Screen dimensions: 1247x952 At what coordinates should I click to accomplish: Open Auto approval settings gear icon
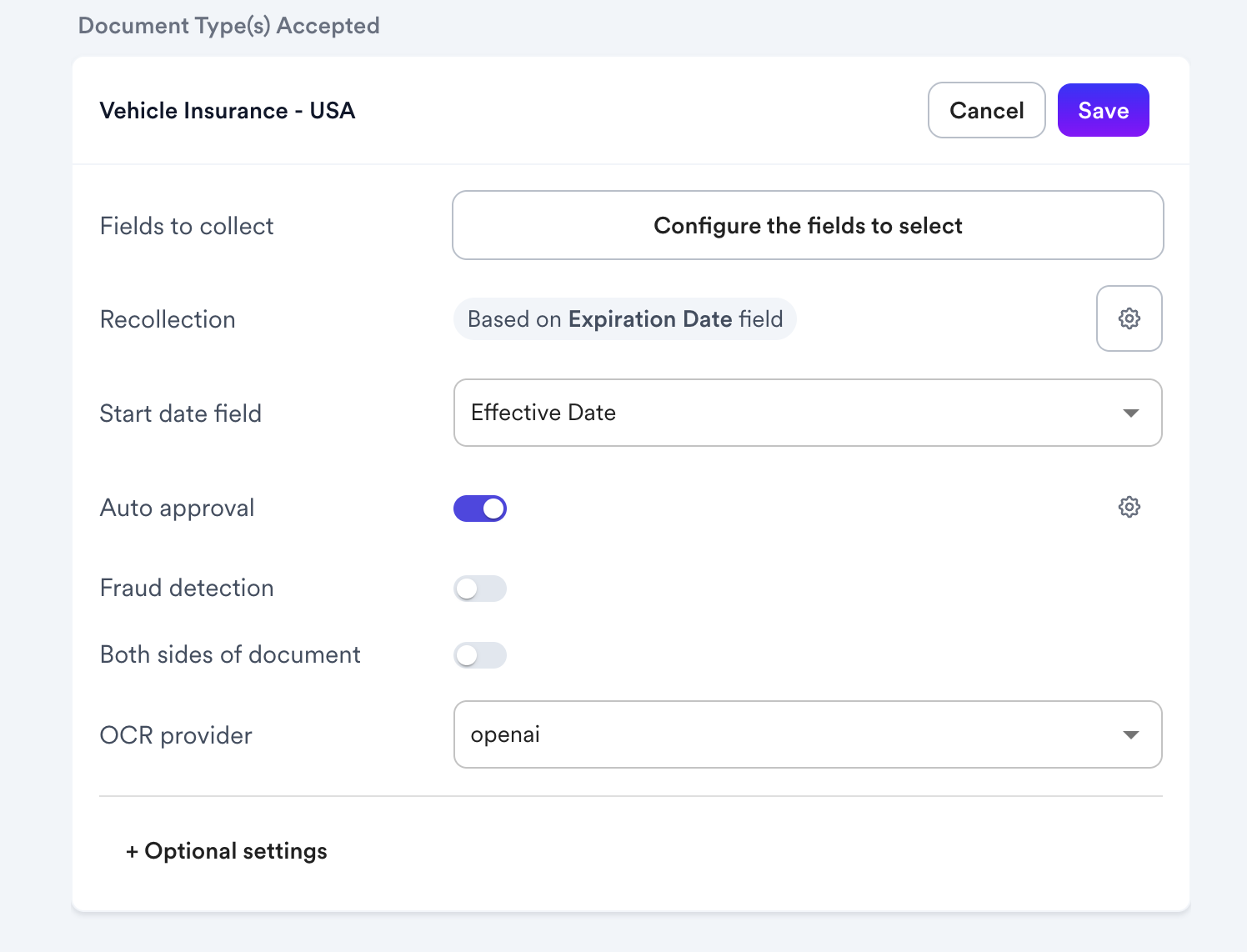click(x=1129, y=507)
